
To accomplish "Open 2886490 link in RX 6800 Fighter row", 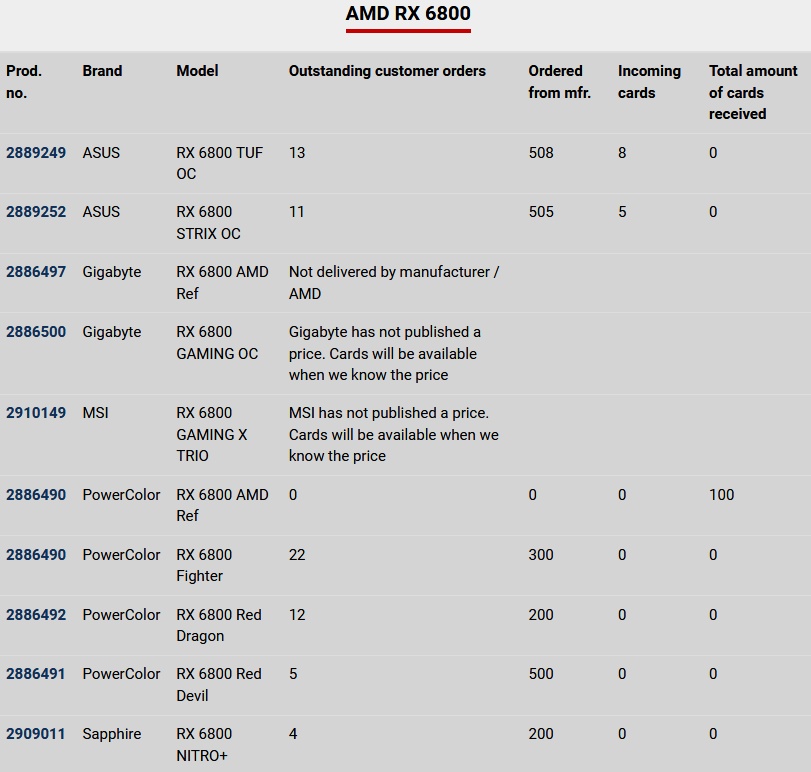I will (36, 554).
